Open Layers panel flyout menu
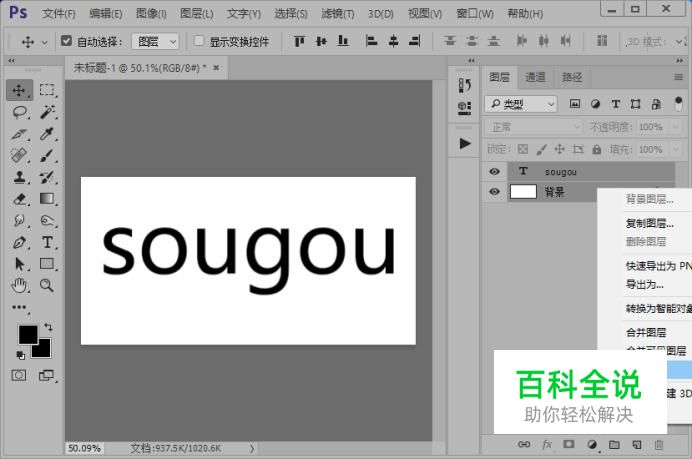 click(679, 77)
